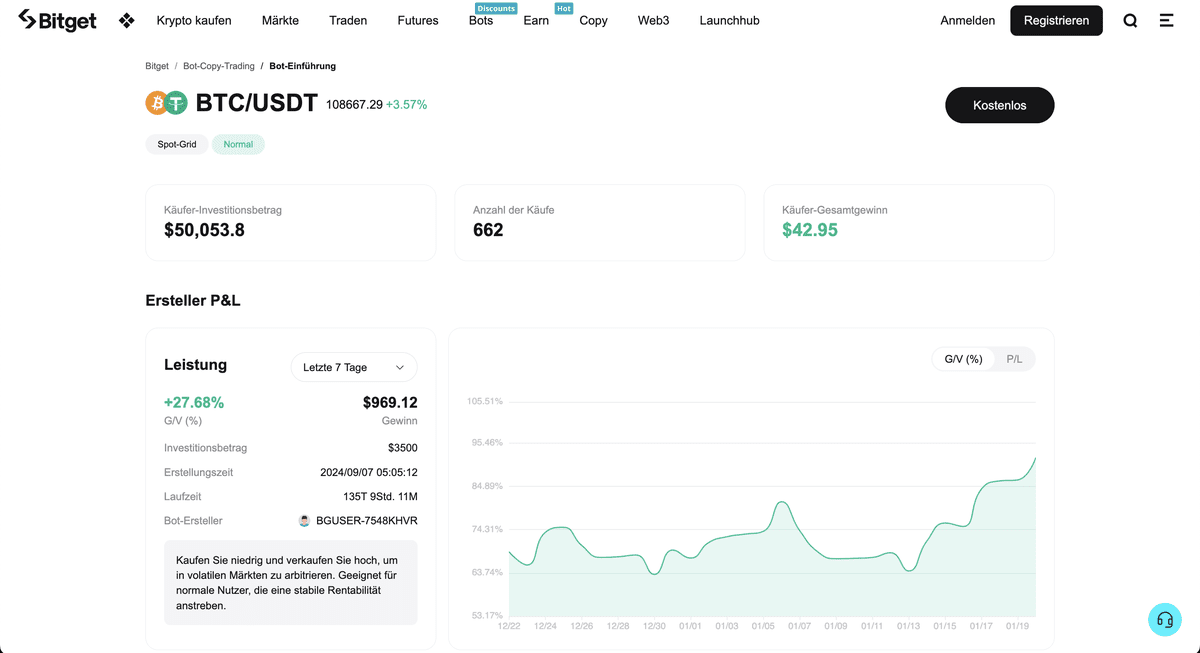Click the 105.51% axis label
The image size is (1200, 653).
pos(485,401)
